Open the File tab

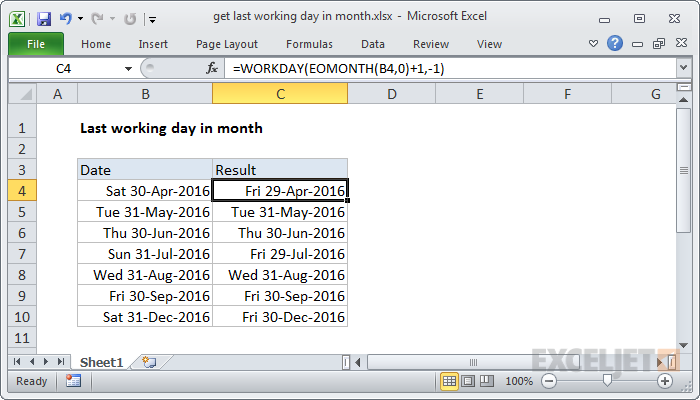[x=36, y=44]
